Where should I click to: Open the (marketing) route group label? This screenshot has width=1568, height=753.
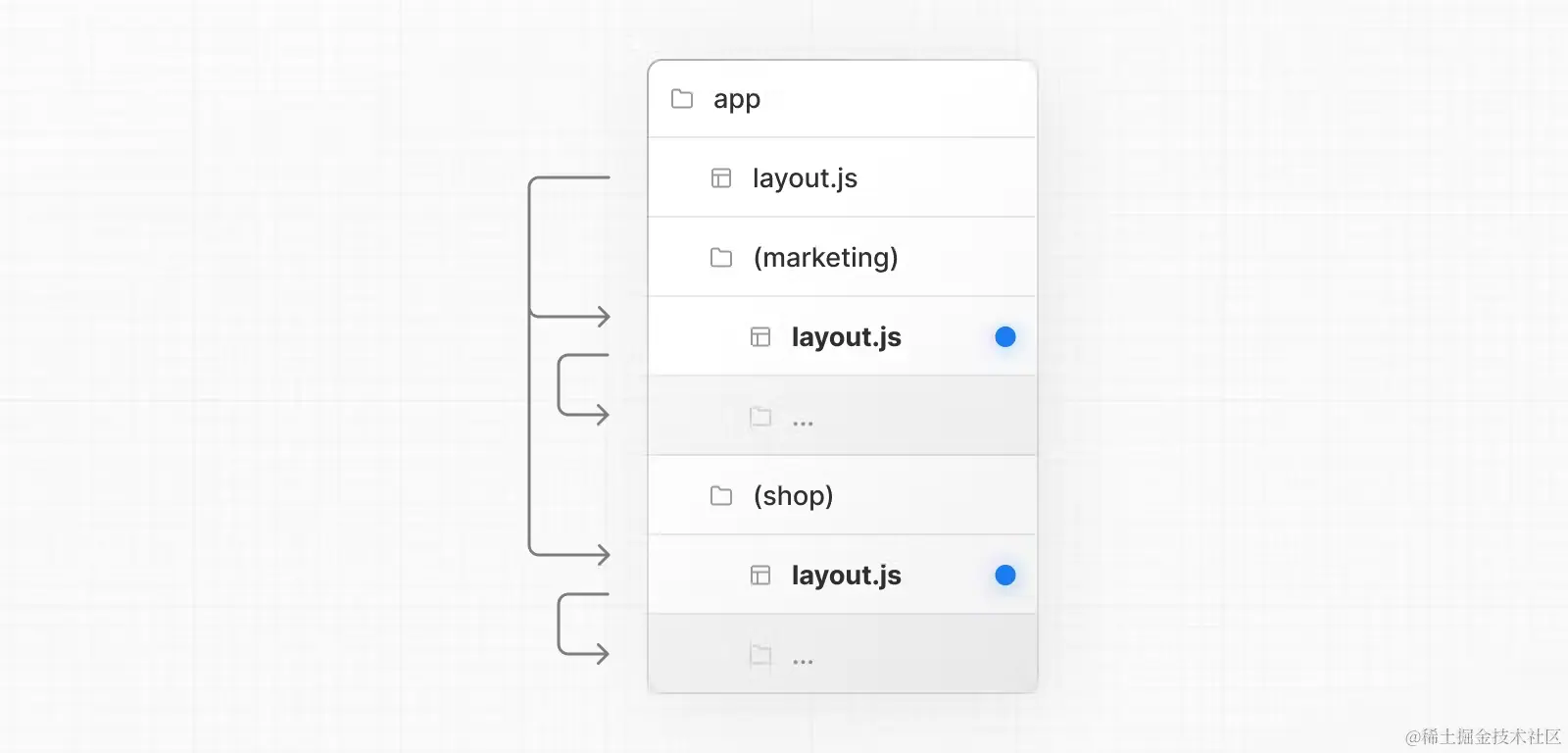coord(825,258)
